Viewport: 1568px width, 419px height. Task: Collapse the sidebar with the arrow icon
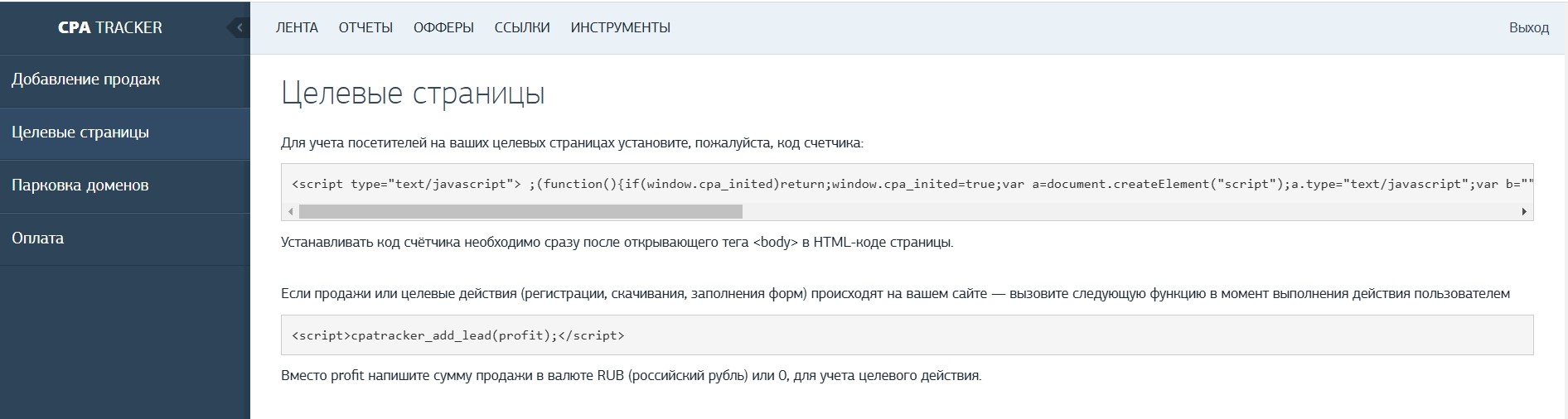click(x=239, y=27)
